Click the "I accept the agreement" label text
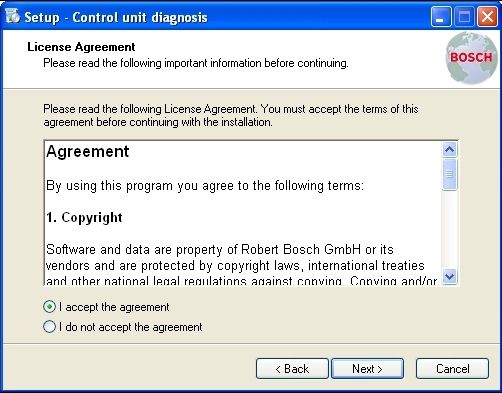 [x=114, y=307]
